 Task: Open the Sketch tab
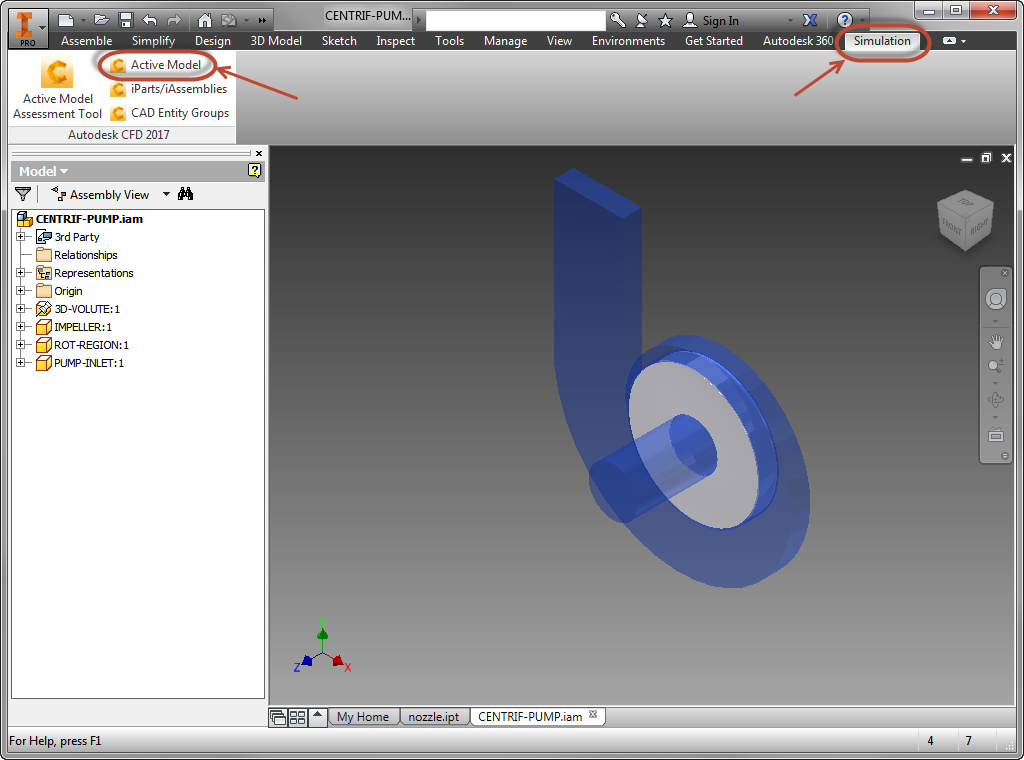[339, 40]
